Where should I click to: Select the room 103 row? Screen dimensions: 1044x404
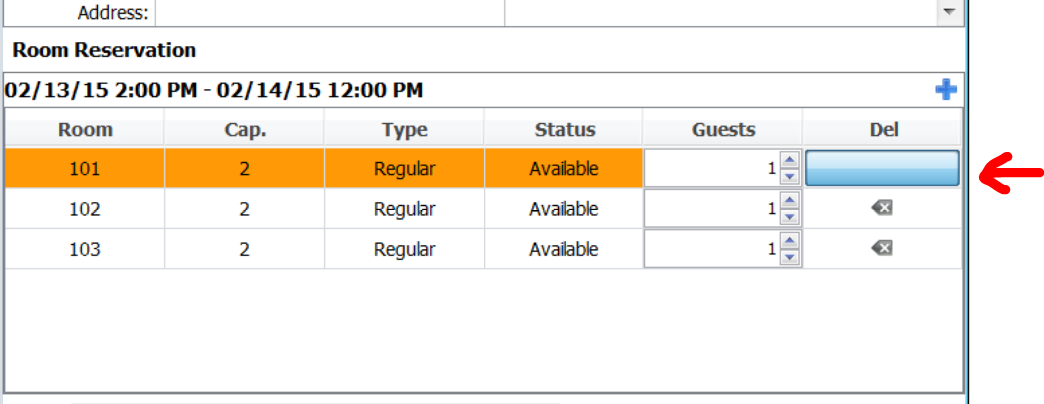click(483, 249)
